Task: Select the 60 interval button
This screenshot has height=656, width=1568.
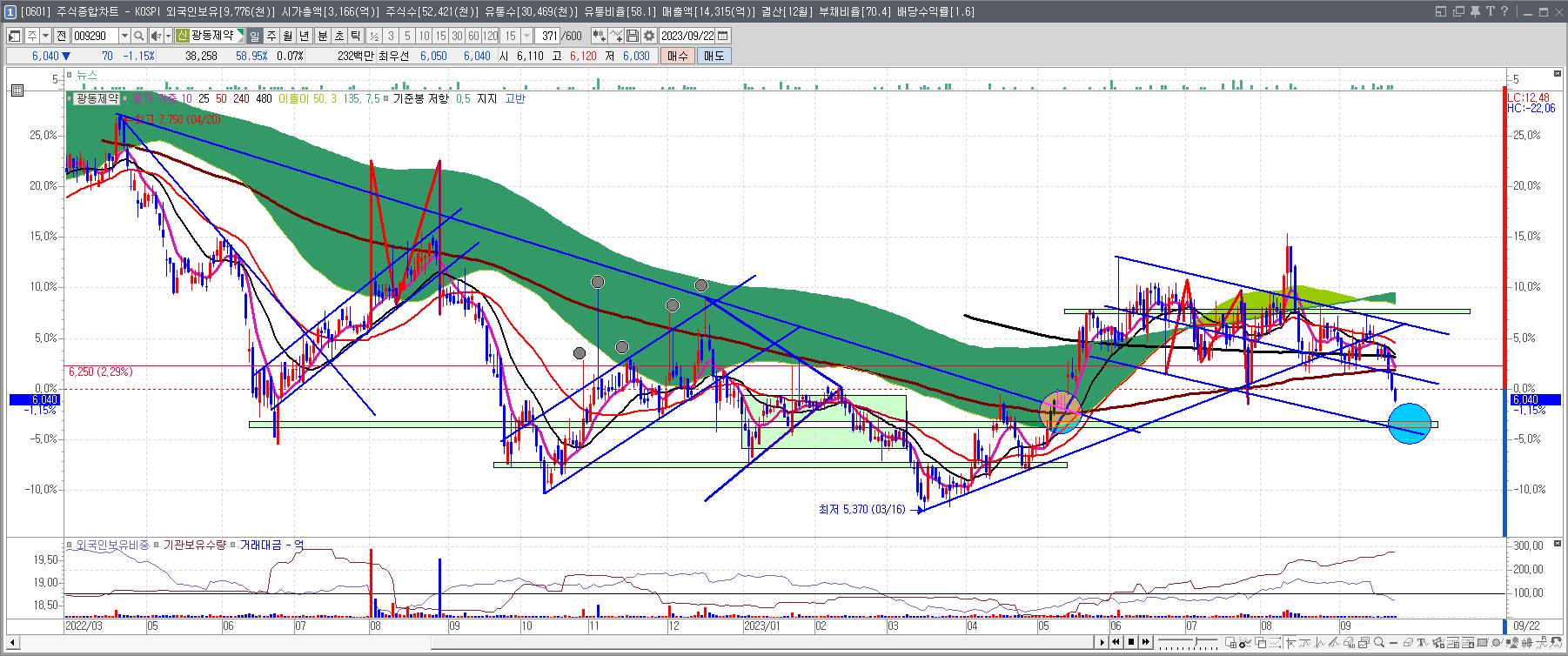Action: tap(473, 36)
